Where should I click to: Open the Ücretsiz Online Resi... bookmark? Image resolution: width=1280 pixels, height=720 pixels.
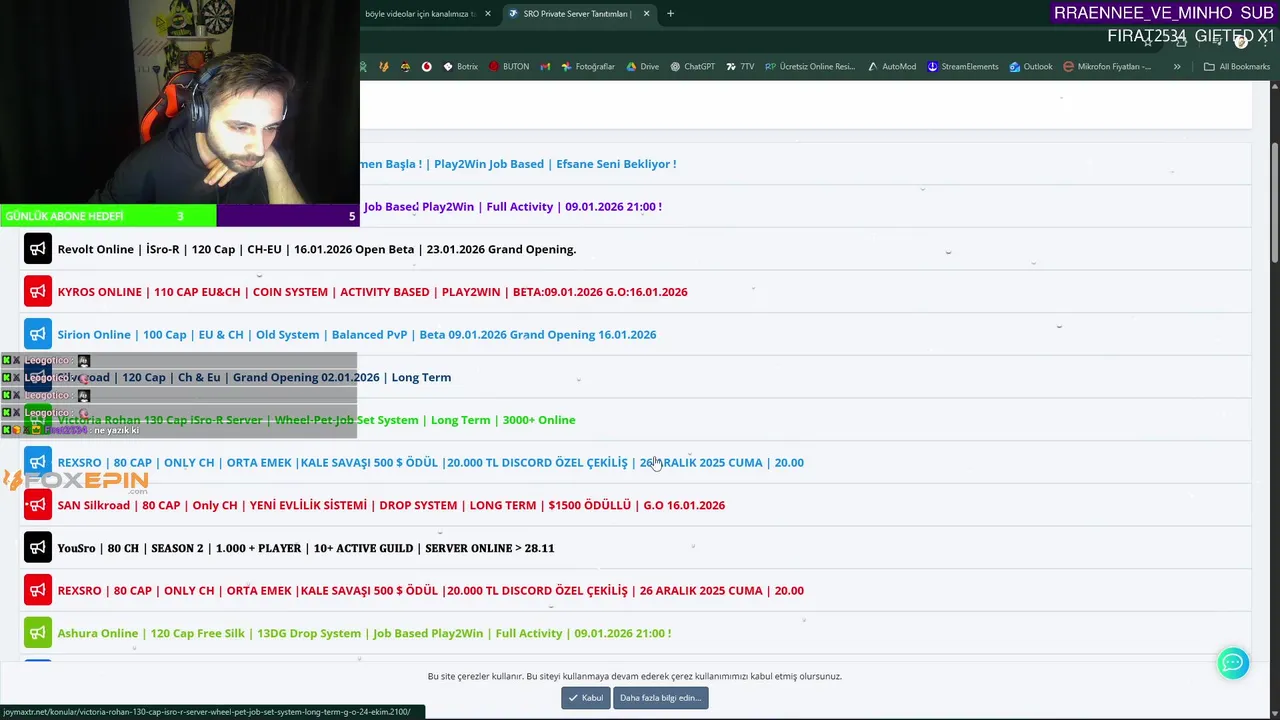(810, 67)
